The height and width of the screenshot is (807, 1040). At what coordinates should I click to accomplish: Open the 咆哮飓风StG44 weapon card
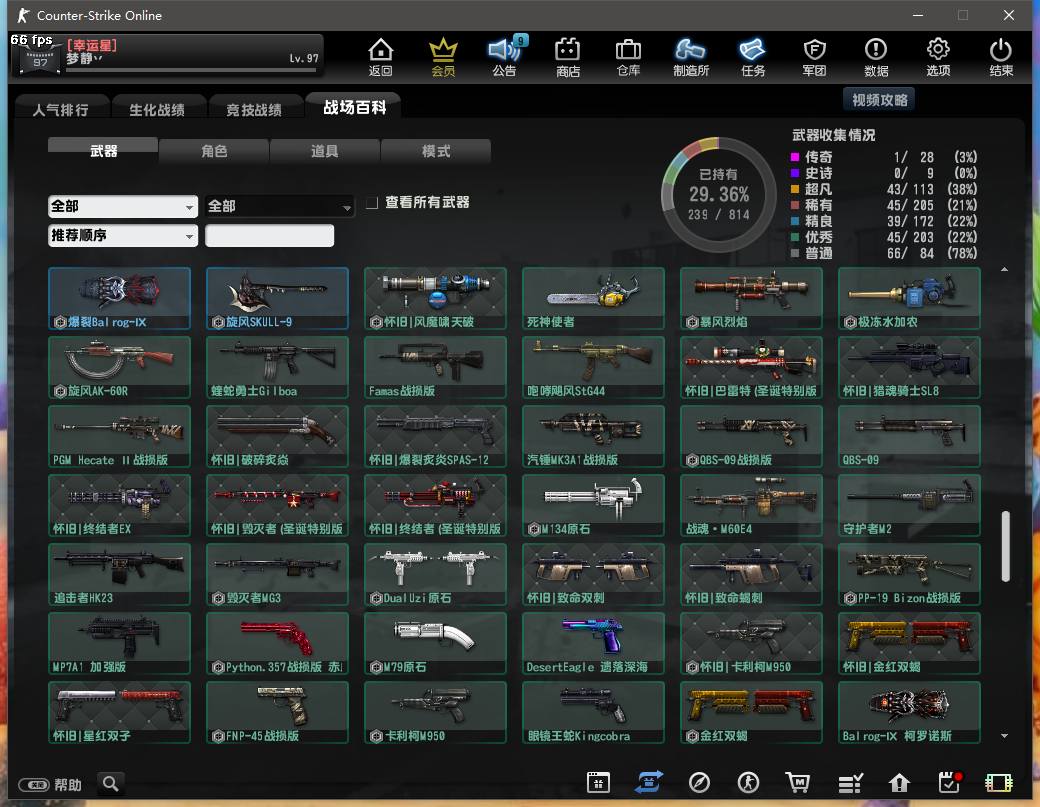click(x=593, y=367)
